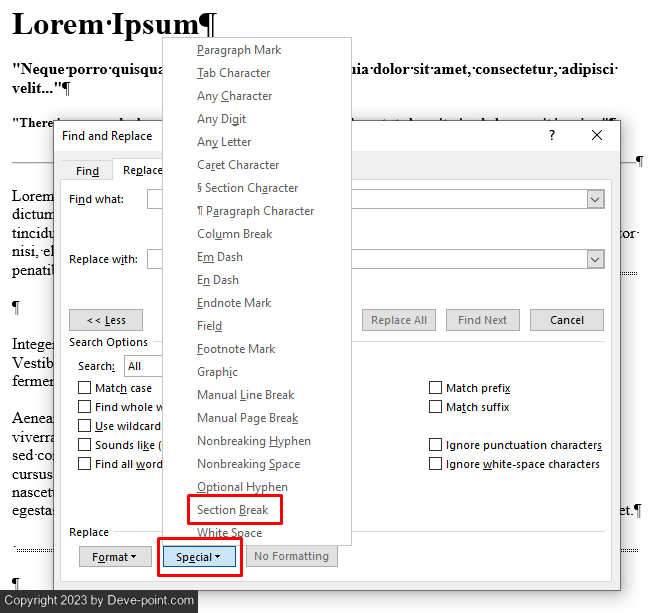Toggle the Match suffix checkbox

[x=436, y=407]
